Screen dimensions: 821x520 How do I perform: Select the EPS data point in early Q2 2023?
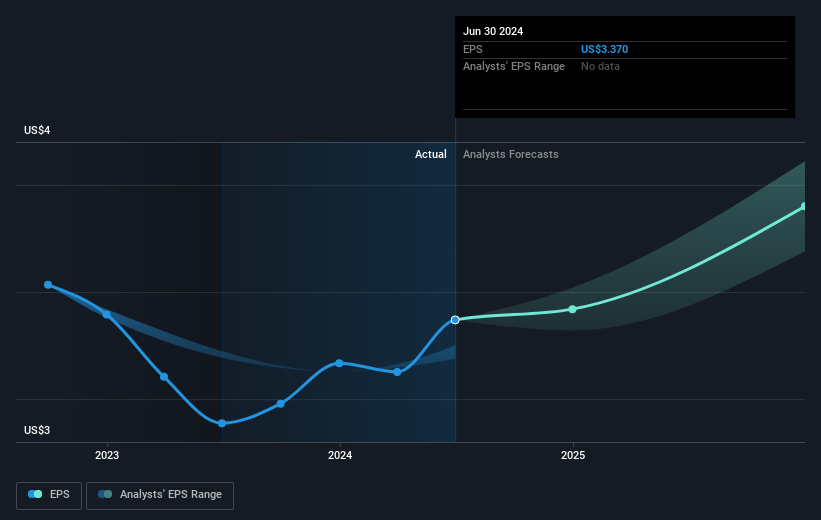point(164,377)
